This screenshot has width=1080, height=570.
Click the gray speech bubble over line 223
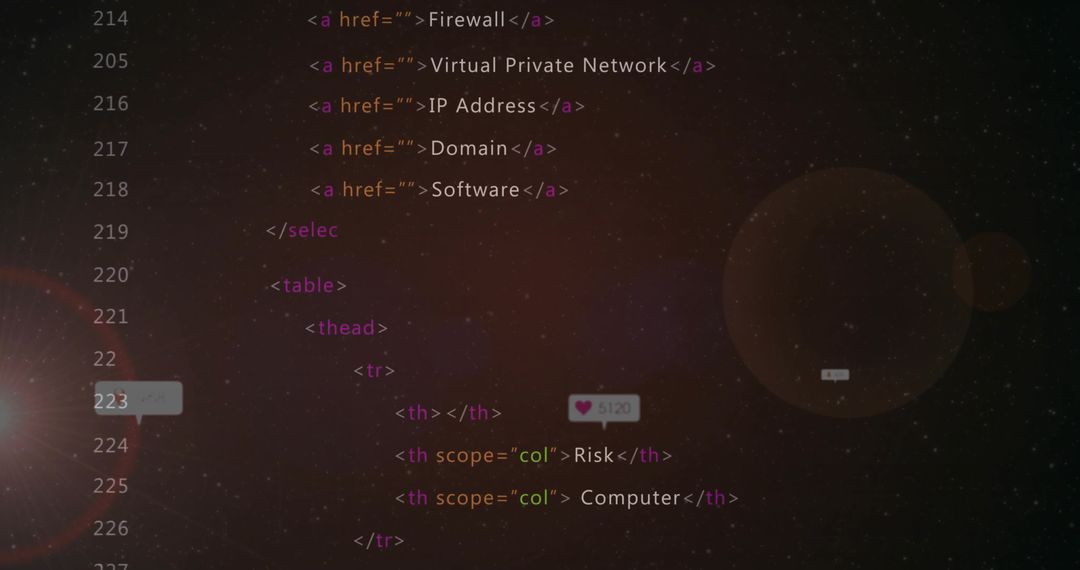tap(139, 400)
